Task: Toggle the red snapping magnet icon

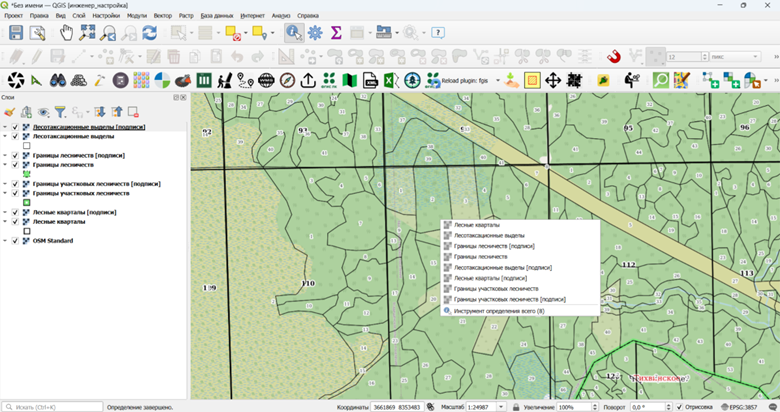Action: tap(613, 57)
